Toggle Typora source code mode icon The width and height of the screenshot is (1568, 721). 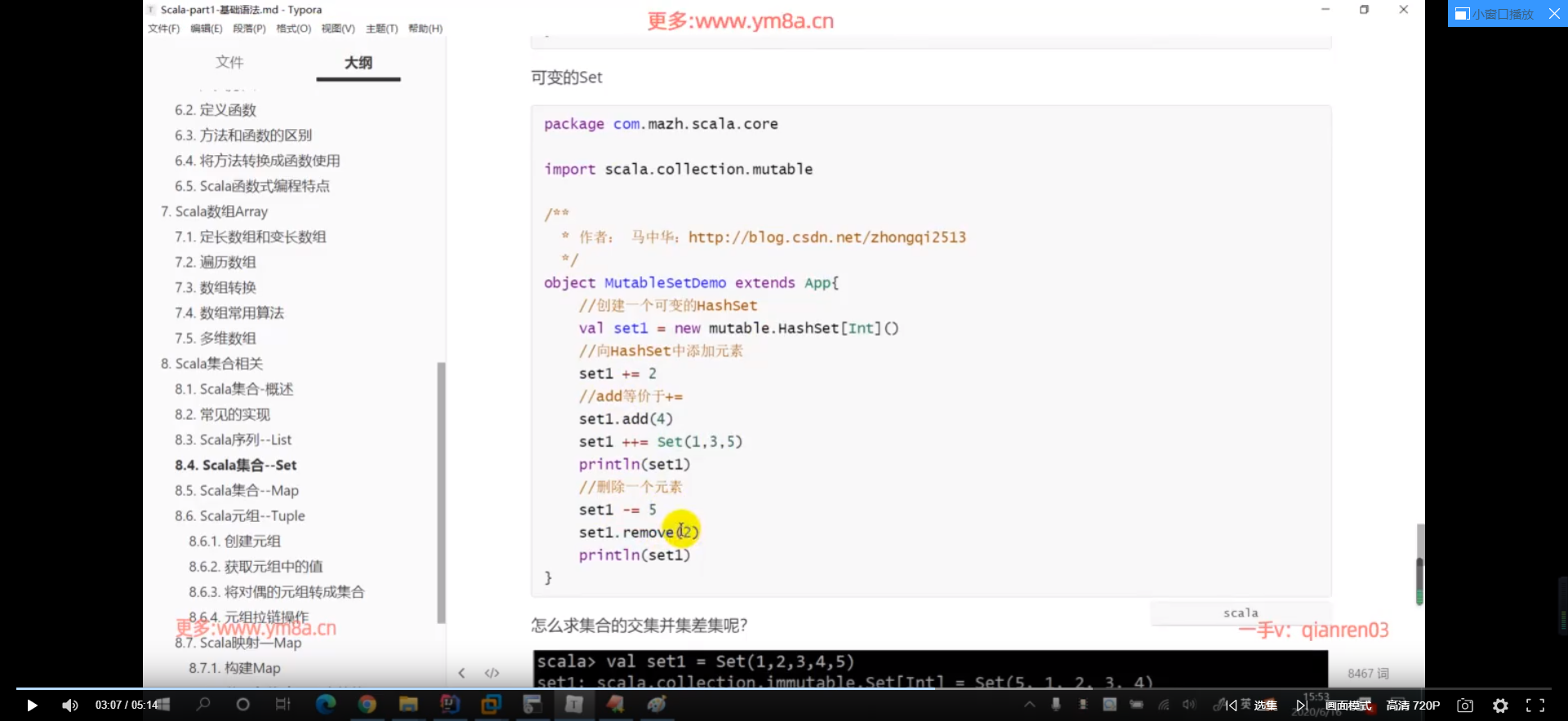click(492, 673)
